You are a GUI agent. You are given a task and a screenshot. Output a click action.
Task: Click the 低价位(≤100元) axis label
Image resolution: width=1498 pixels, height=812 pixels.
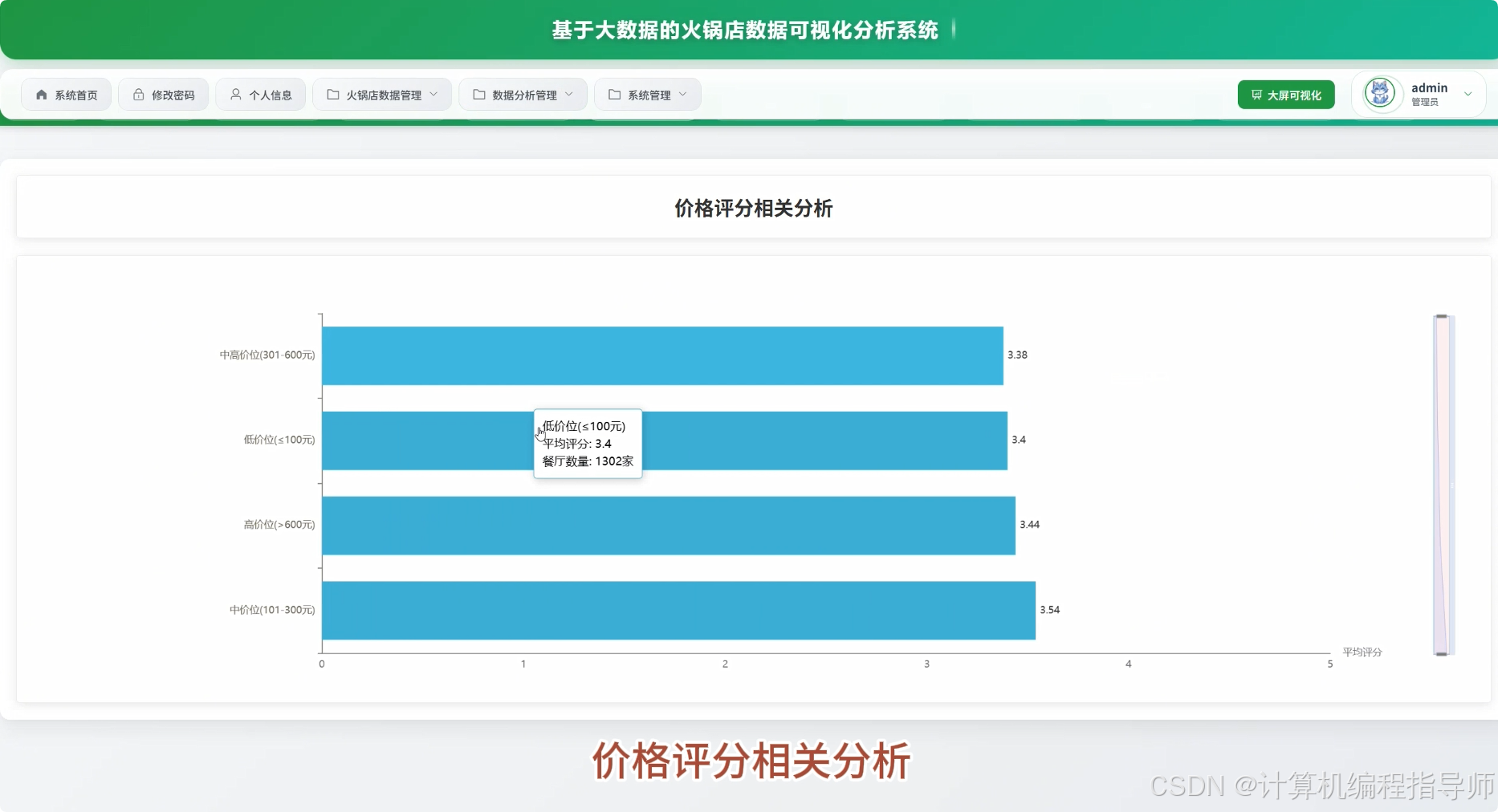pos(279,440)
